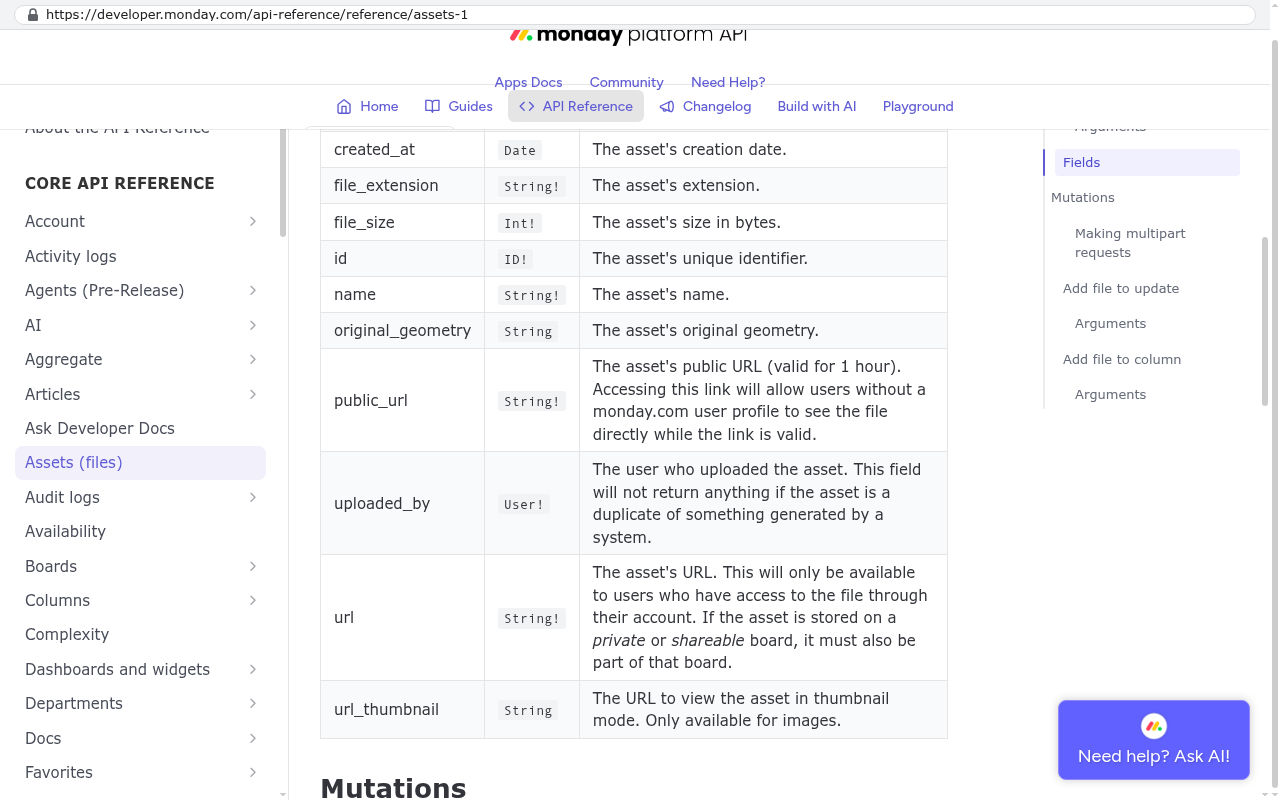Expand the Articles section chevron
This screenshot has height=800, width=1280.
click(x=253, y=394)
